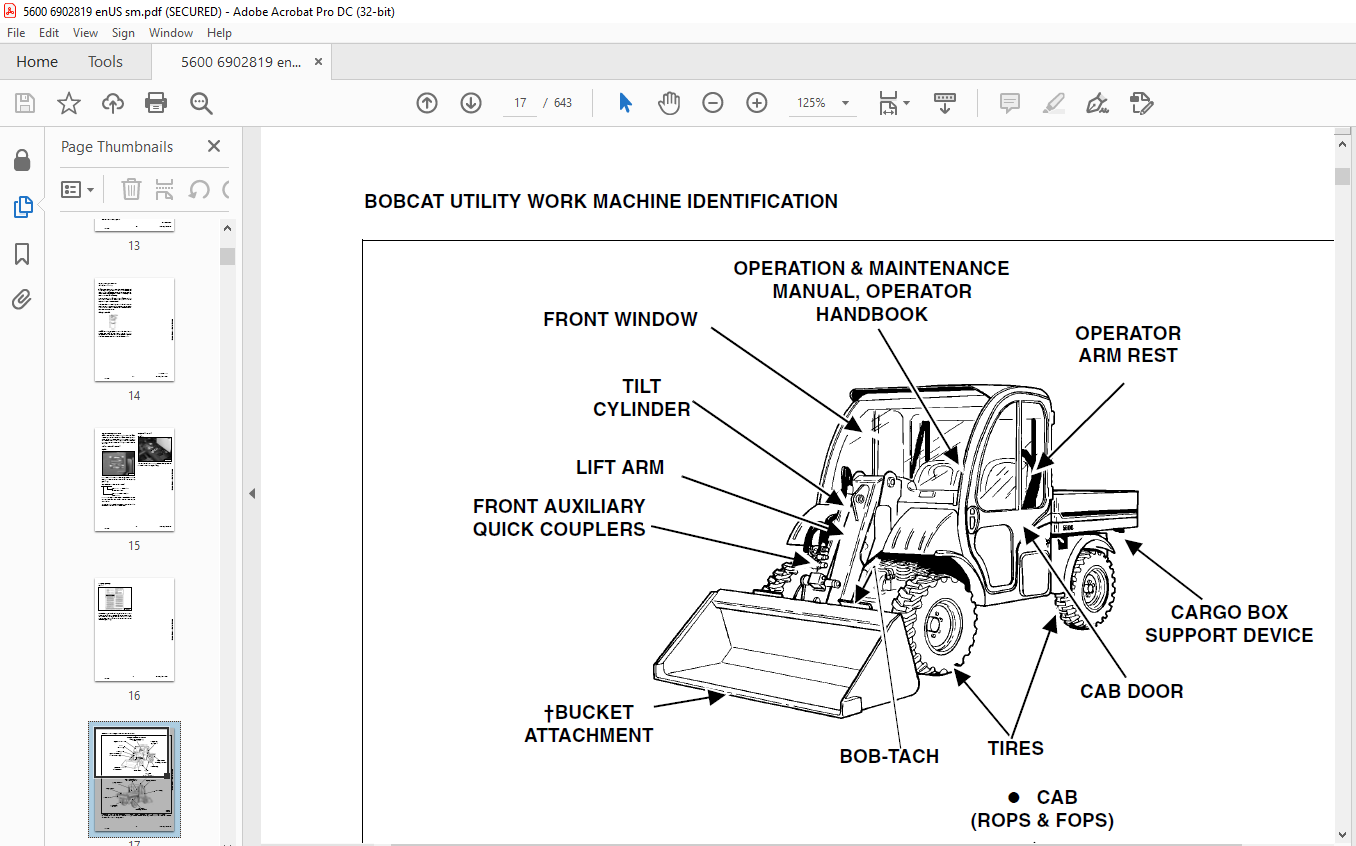Click the CAB DOOR label
This screenshot has height=846, width=1356.
click(x=1131, y=691)
